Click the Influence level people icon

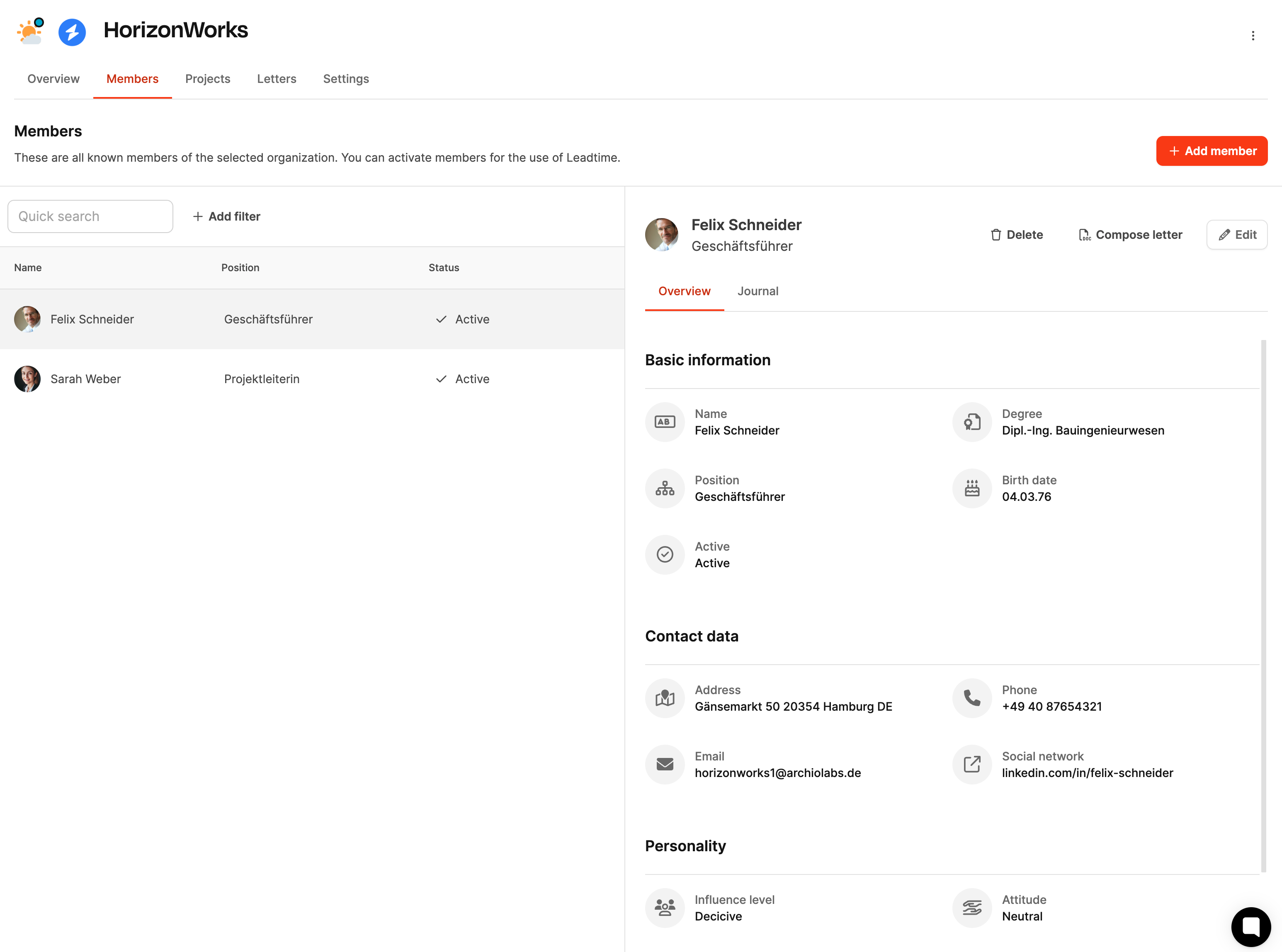[664, 908]
